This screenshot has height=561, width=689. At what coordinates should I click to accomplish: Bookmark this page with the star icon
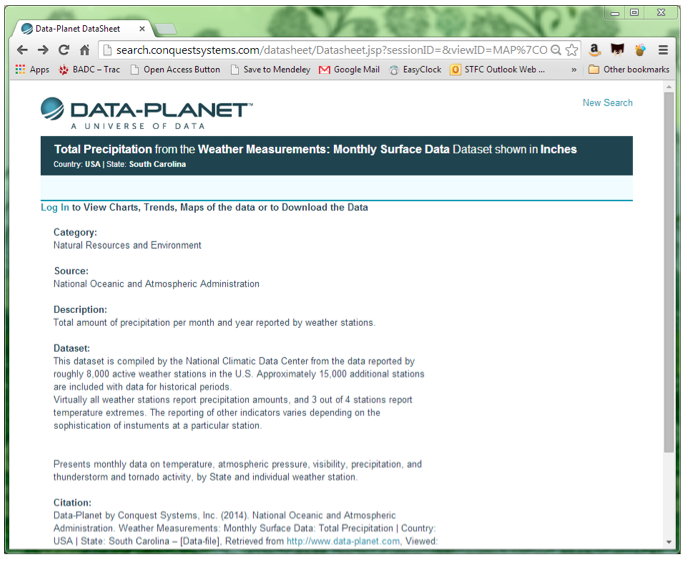point(571,50)
